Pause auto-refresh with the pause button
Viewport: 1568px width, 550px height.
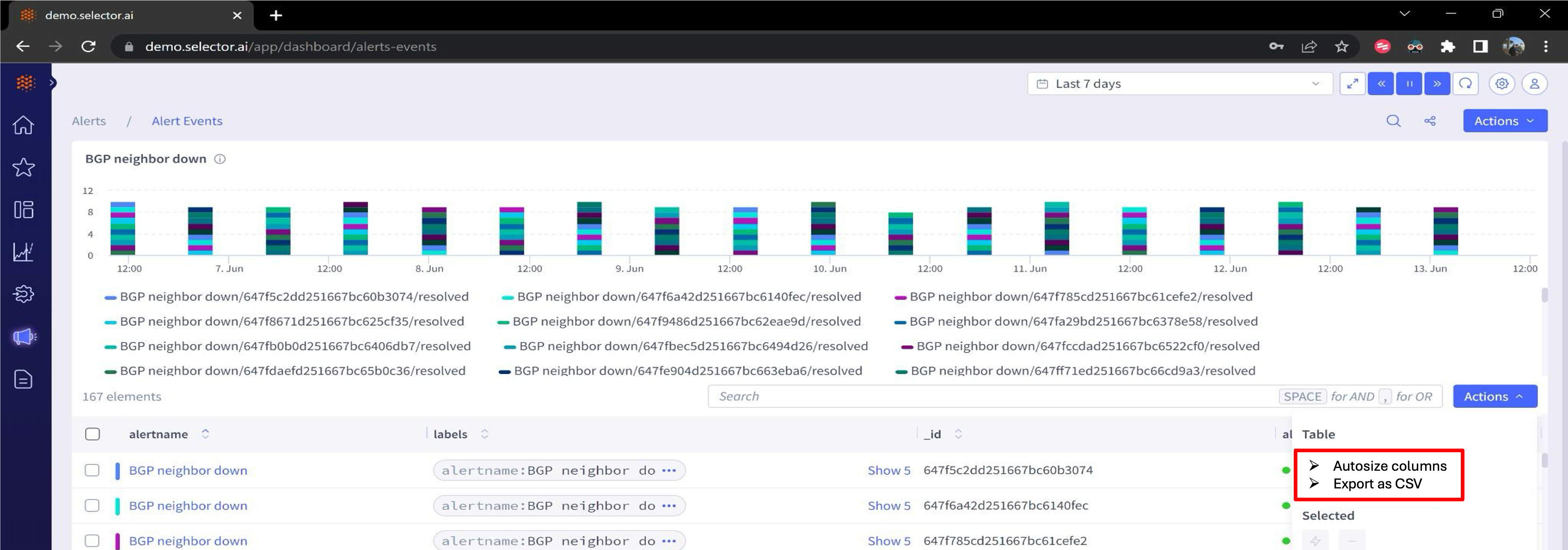tap(1409, 84)
